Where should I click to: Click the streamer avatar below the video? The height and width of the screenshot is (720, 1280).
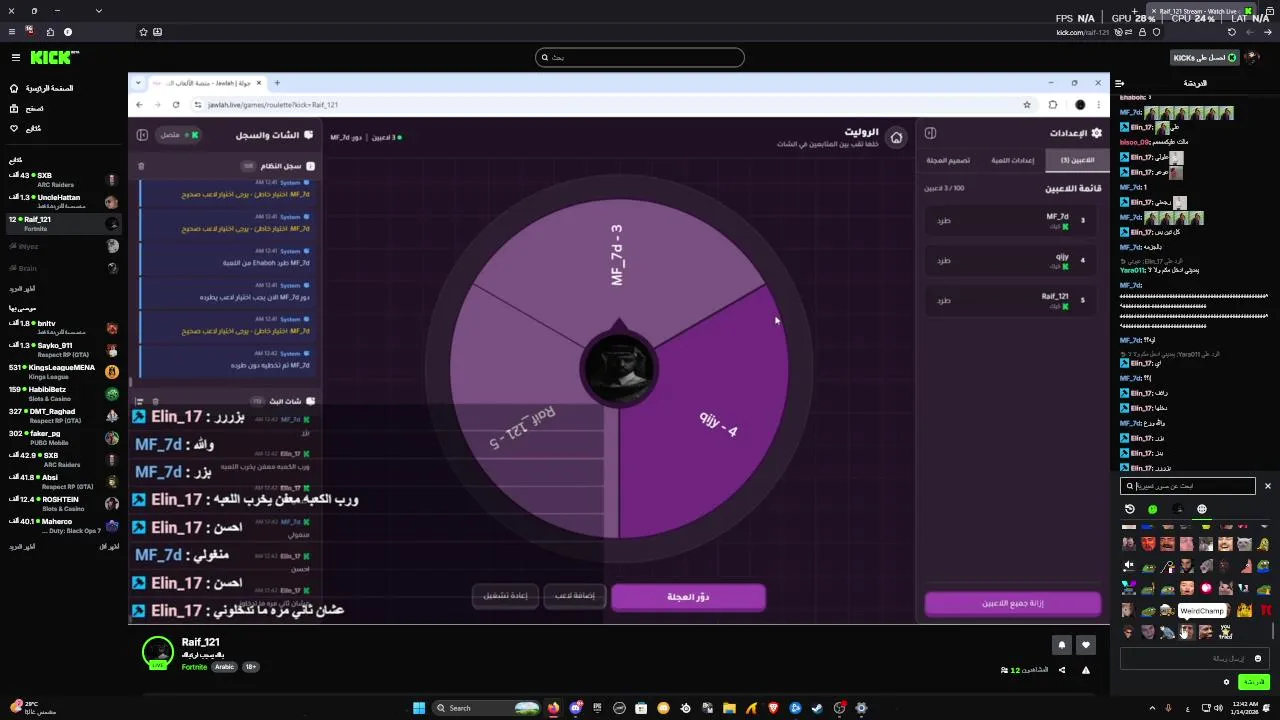tap(158, 652)
